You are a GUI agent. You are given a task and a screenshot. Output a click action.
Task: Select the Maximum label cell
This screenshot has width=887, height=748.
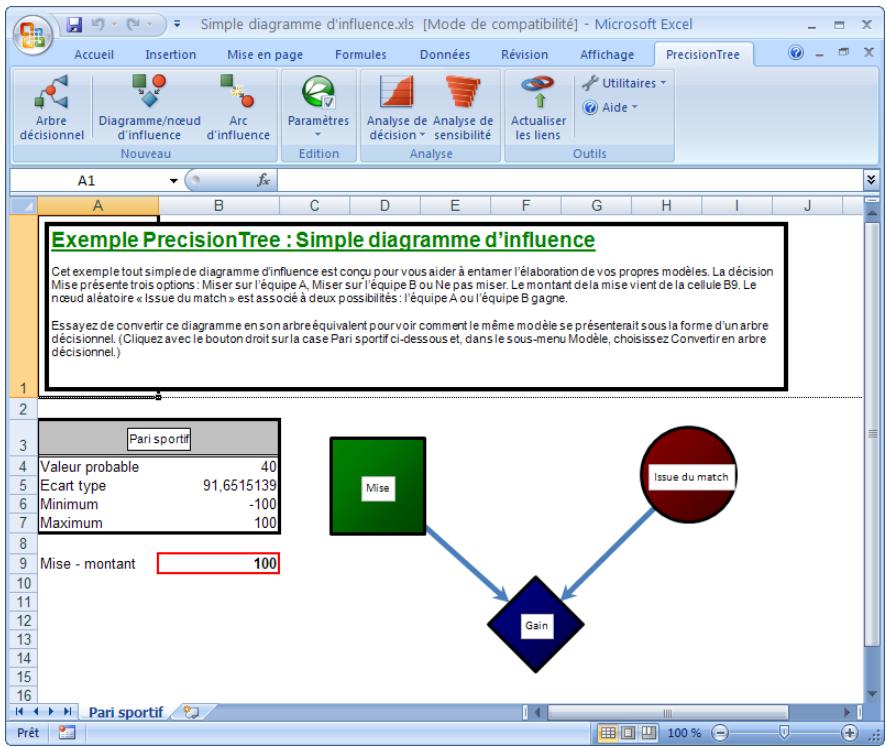point(98,523)
